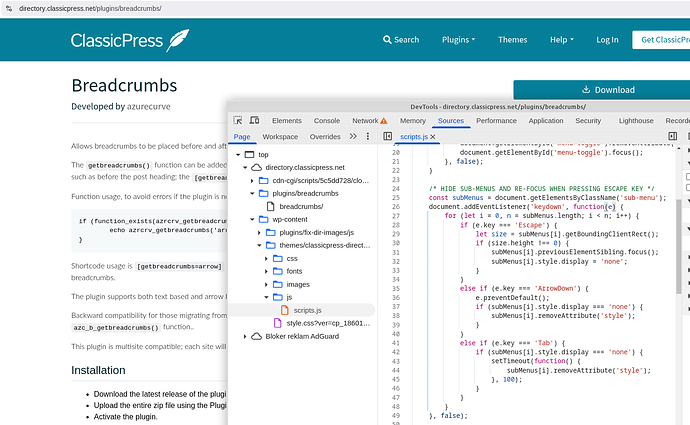
Task: Show more navigator tabs chevron
Action: (353, 136)
